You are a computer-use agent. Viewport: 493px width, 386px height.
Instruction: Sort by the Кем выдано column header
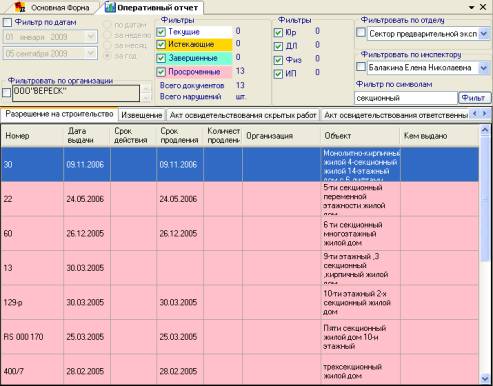[439, 136]
